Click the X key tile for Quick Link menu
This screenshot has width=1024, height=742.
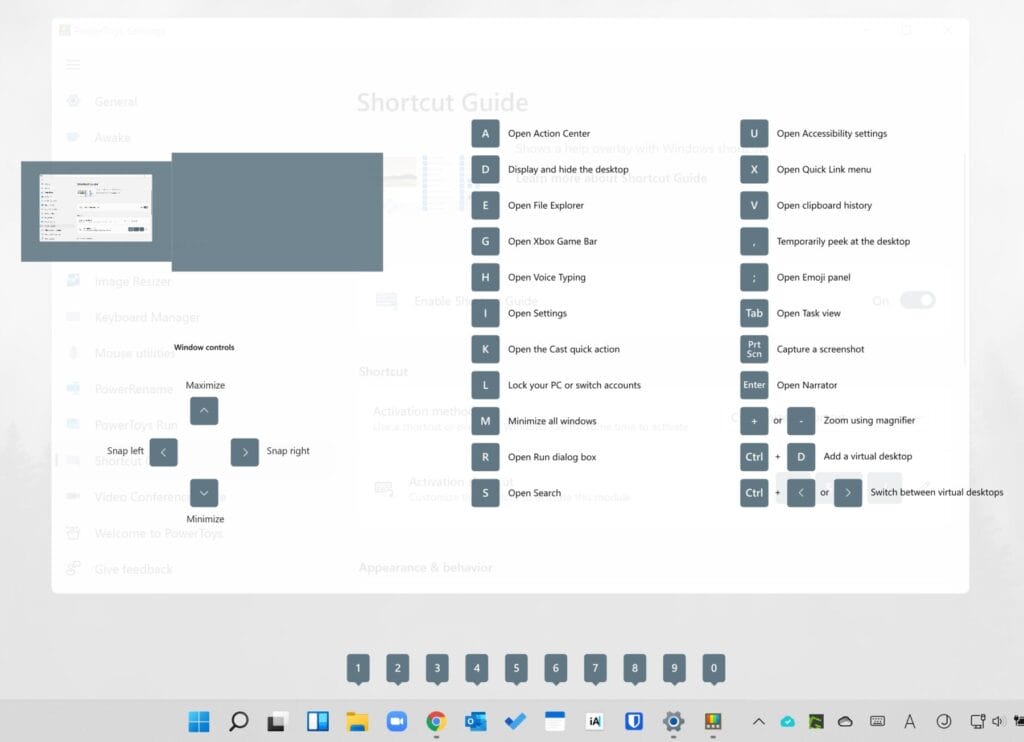pos(754,169)
